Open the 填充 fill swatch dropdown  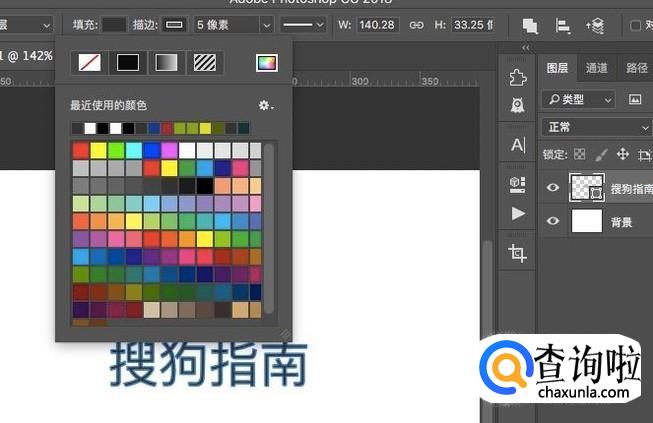pos(114,25)
